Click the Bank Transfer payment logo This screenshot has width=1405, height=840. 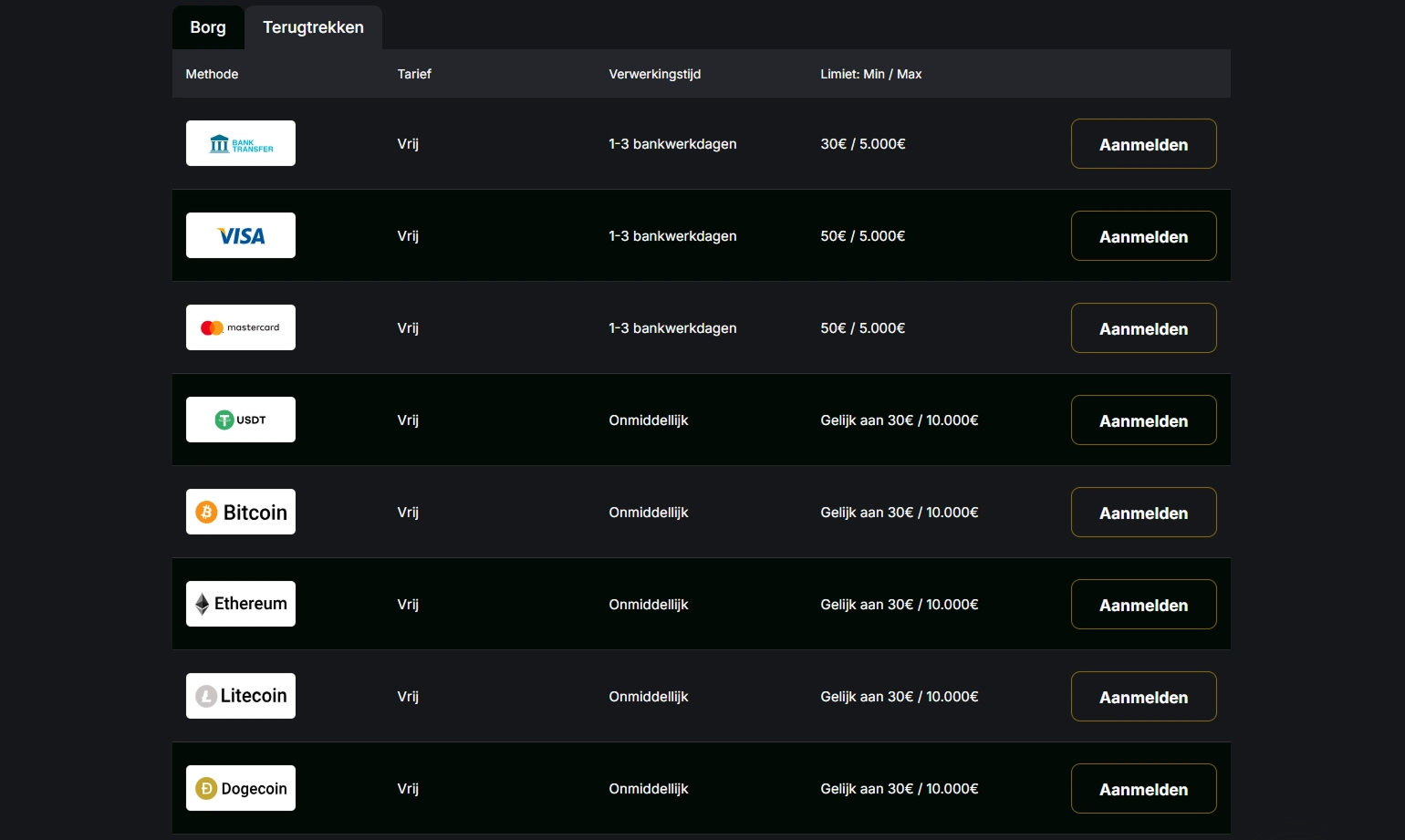(241, 143)
